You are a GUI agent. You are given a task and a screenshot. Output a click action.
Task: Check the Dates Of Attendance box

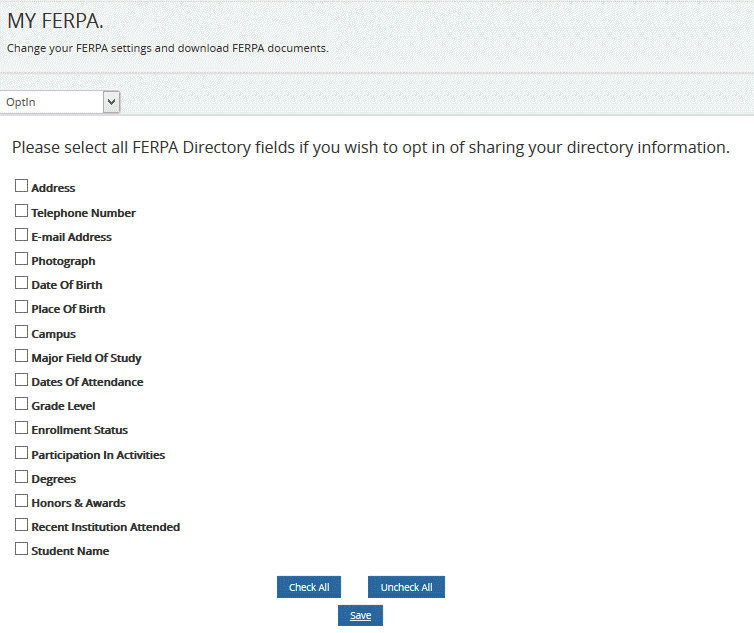(x=21, y=380)
